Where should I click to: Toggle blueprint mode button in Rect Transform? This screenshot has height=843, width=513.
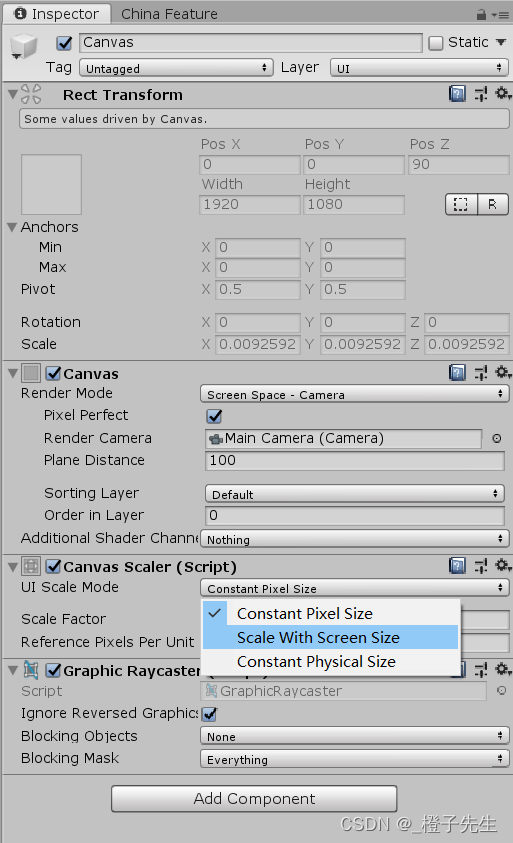(461, 204)
